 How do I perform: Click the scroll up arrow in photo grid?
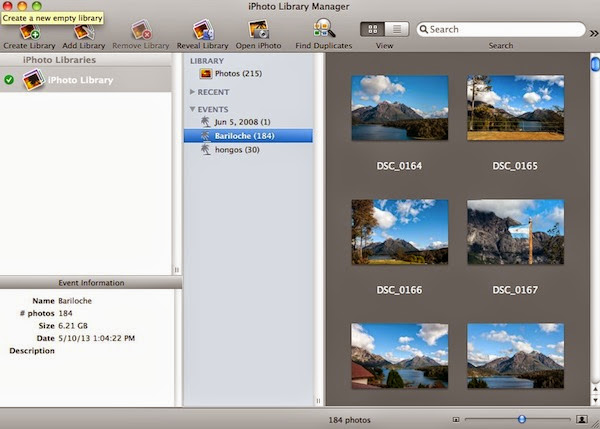pyautogui.click(x=595, y=389)
